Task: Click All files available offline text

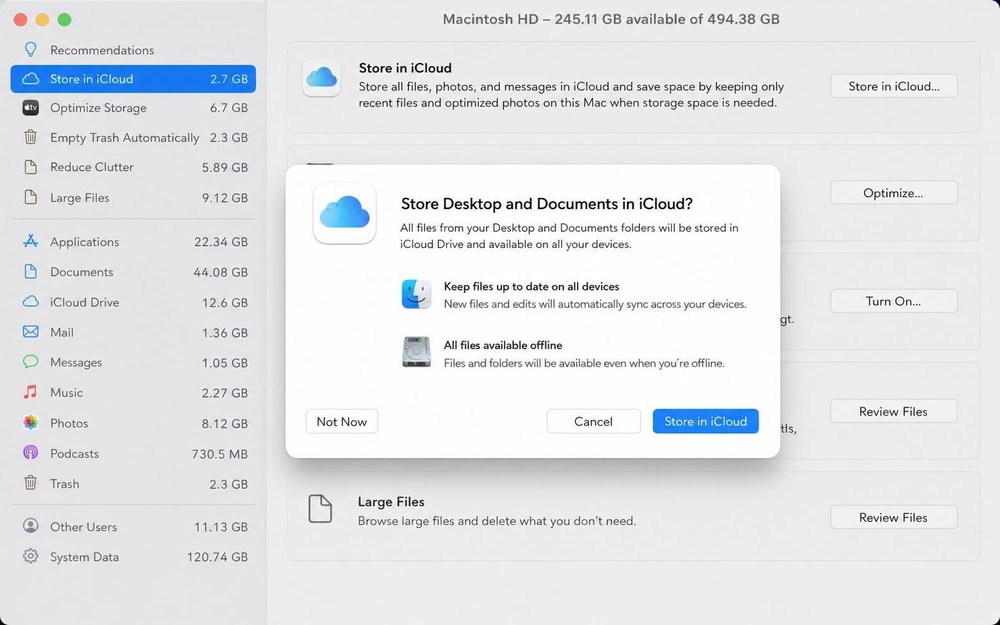Action: point(503,345)
